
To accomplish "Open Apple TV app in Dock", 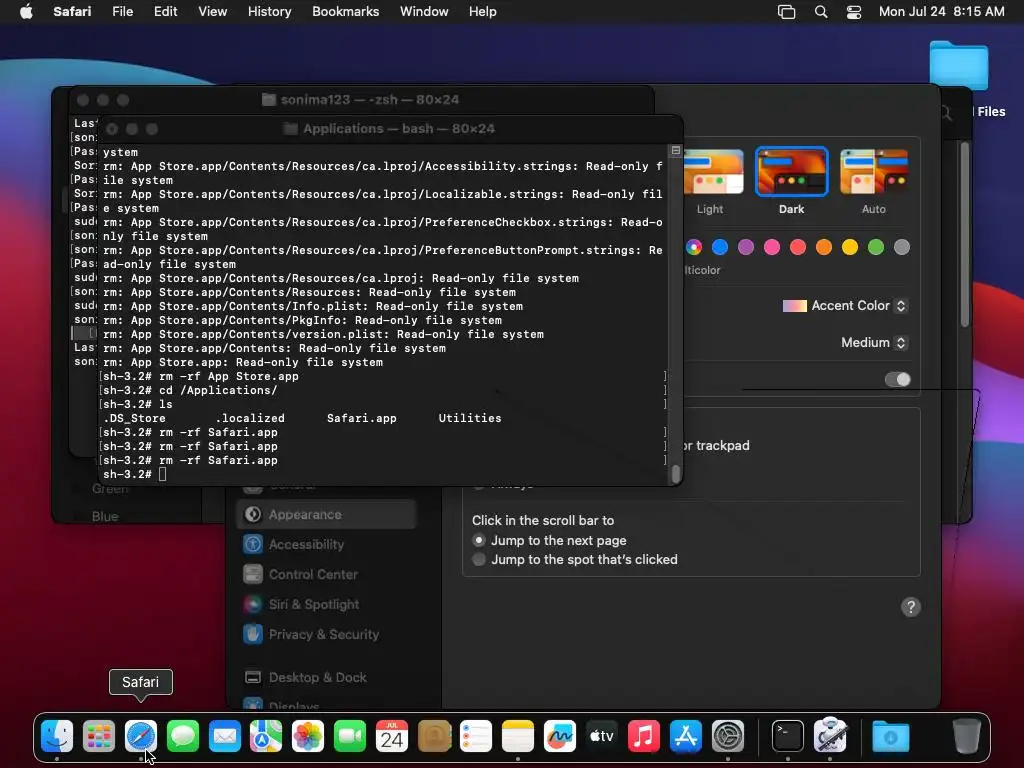I will 601,736.
